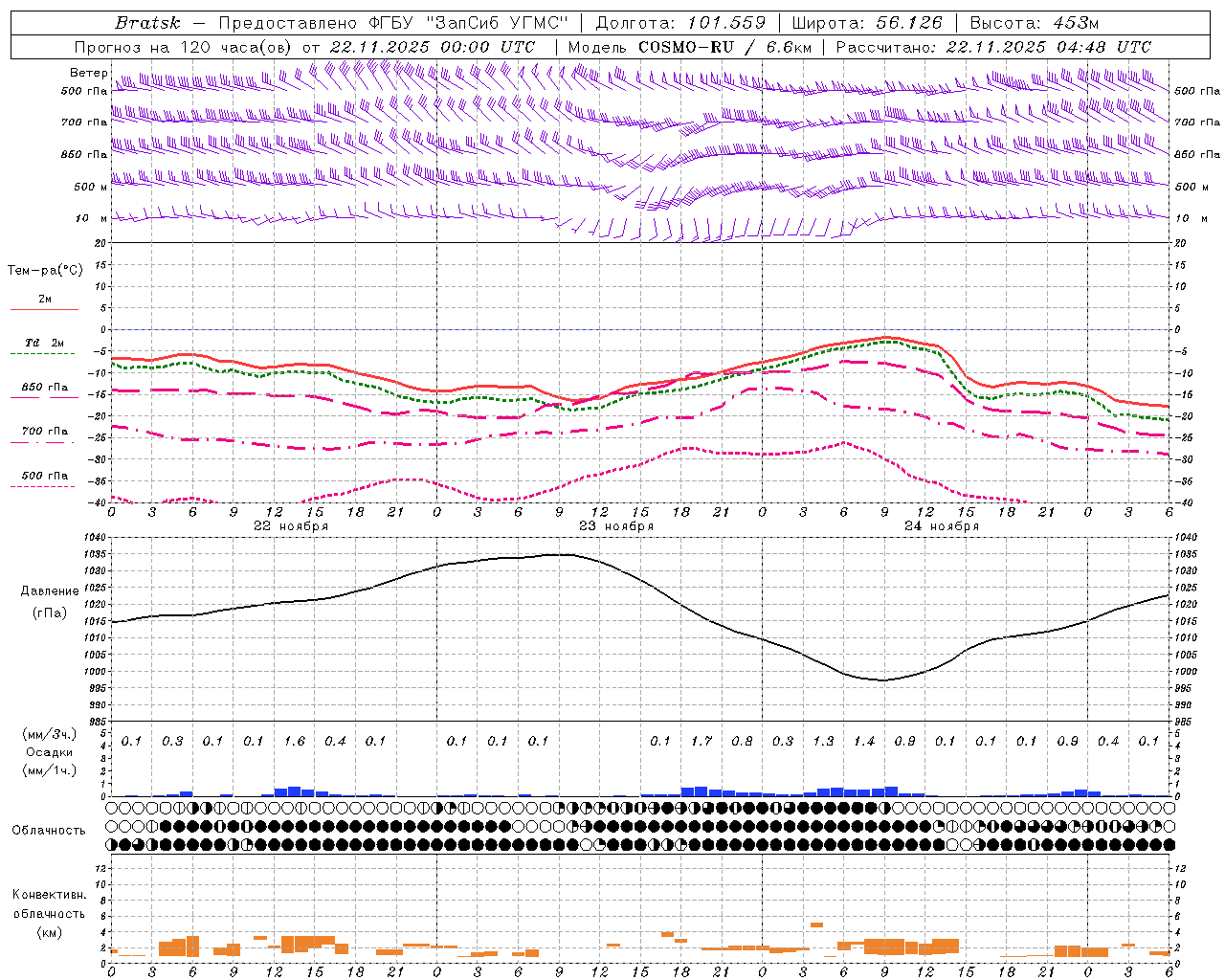1225x980 pixels.
Task: Click the "Давление" pressure panel label
Action: pyautogui.click(x=50, y=591)
